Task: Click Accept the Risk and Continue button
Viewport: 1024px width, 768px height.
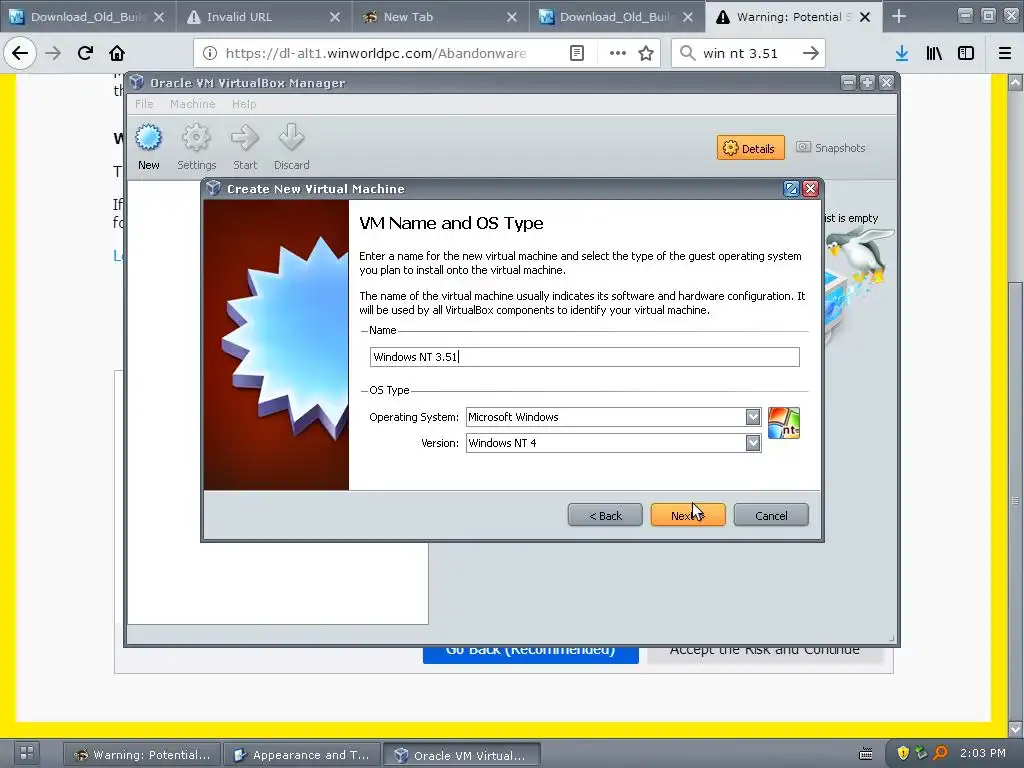Action: click(765, 655)
